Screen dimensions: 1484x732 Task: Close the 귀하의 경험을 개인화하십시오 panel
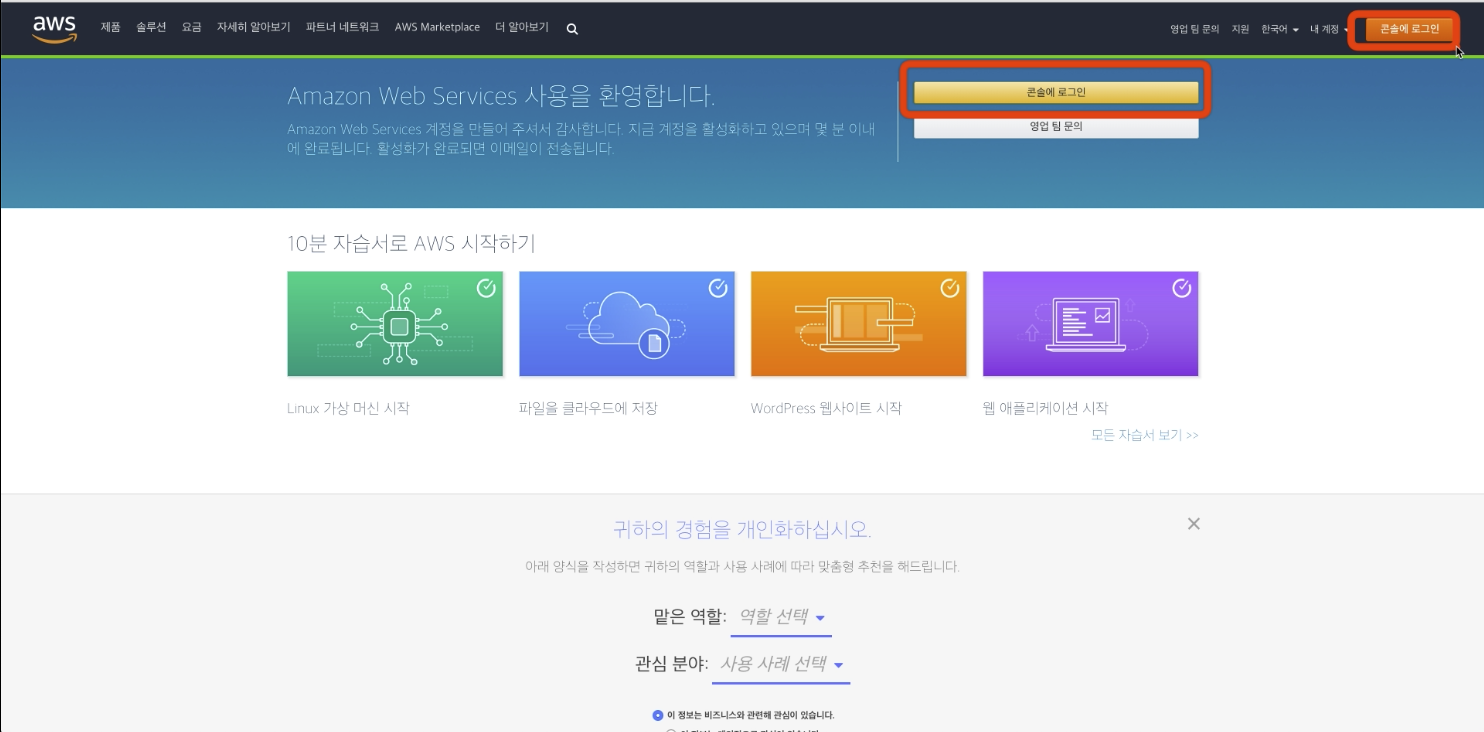[1193, 523]
